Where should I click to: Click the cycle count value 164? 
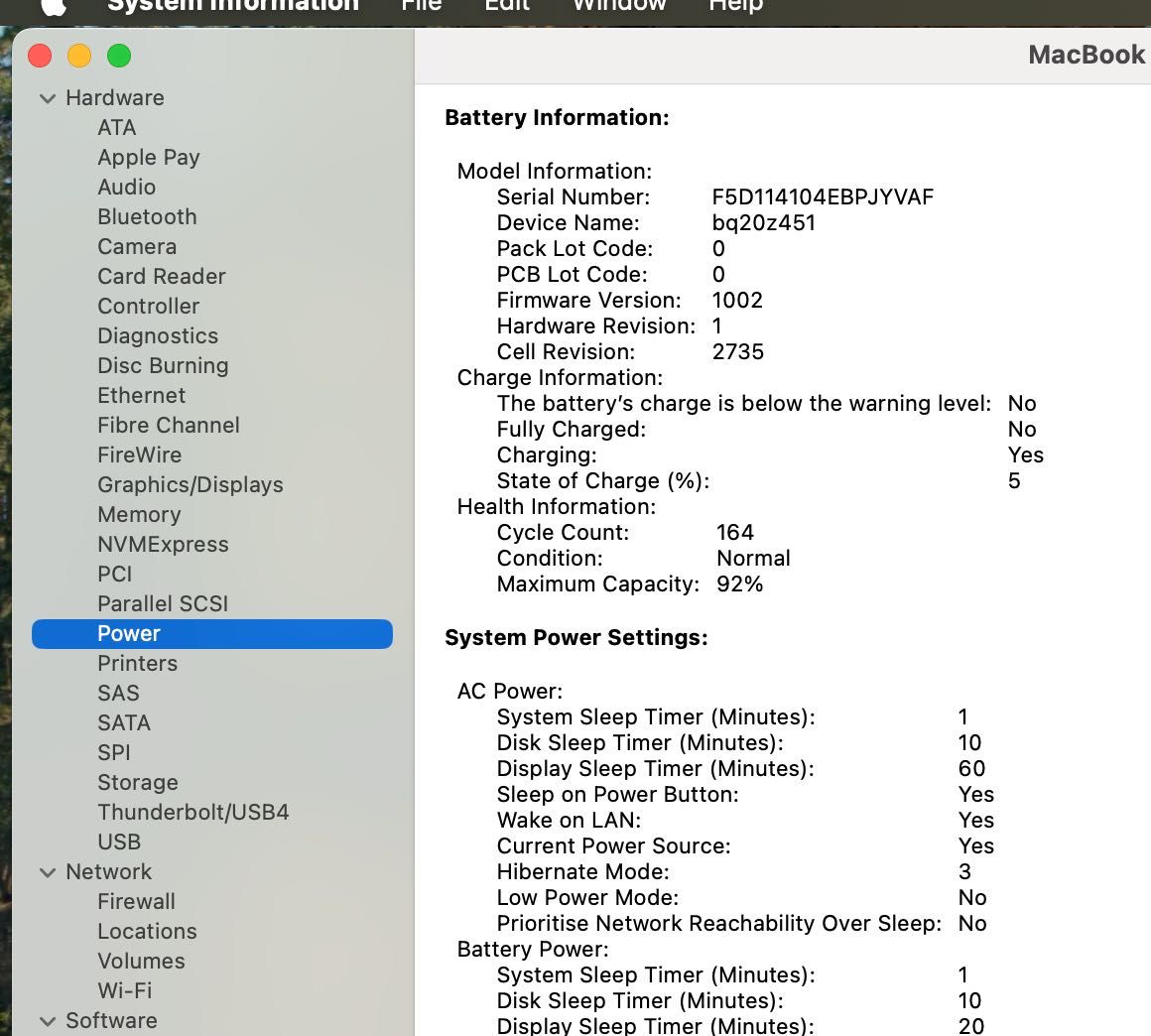735,532
